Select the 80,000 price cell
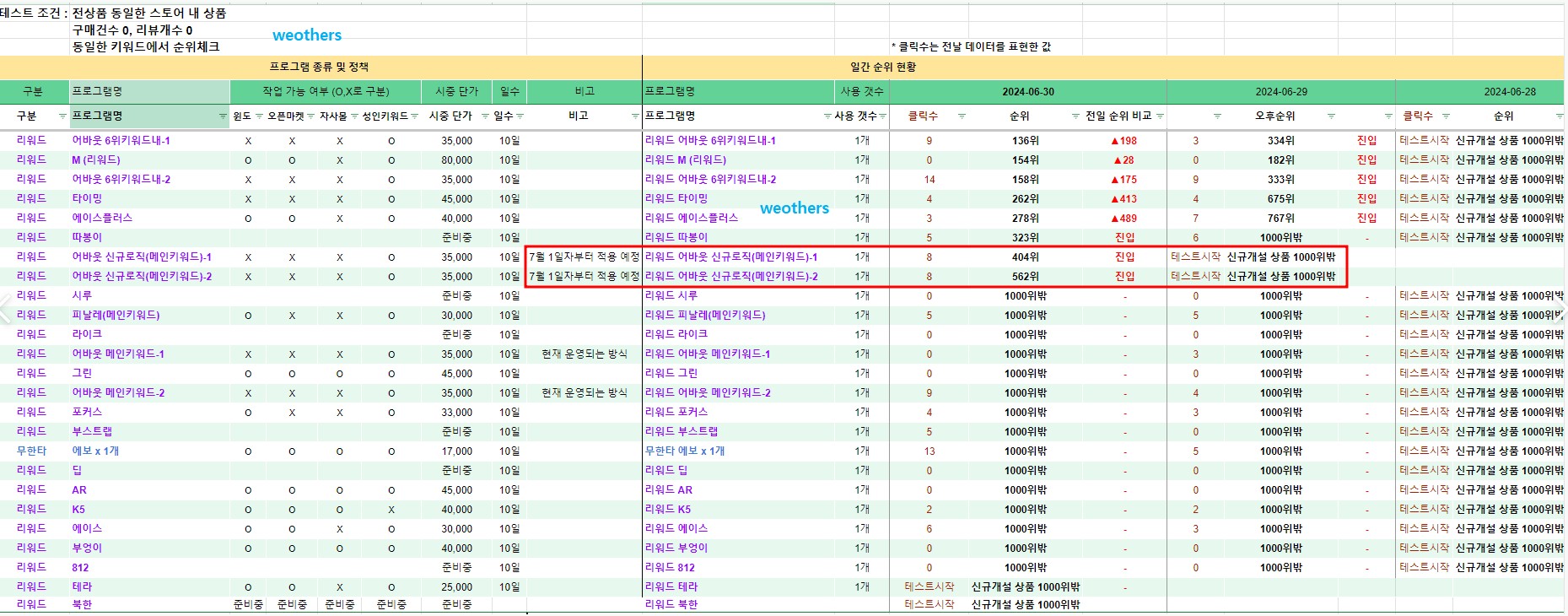This screenshot has height=616, width=1568. click(456, 160)
